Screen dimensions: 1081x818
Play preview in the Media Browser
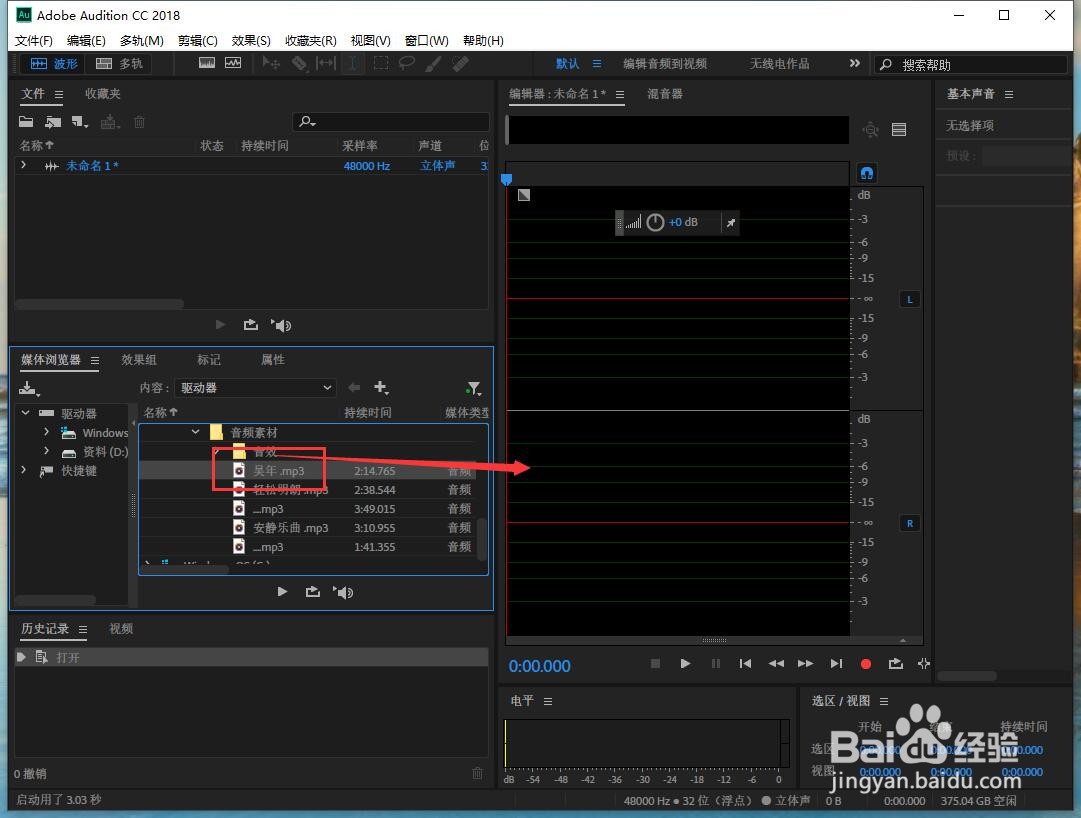(x=282, y=591)
